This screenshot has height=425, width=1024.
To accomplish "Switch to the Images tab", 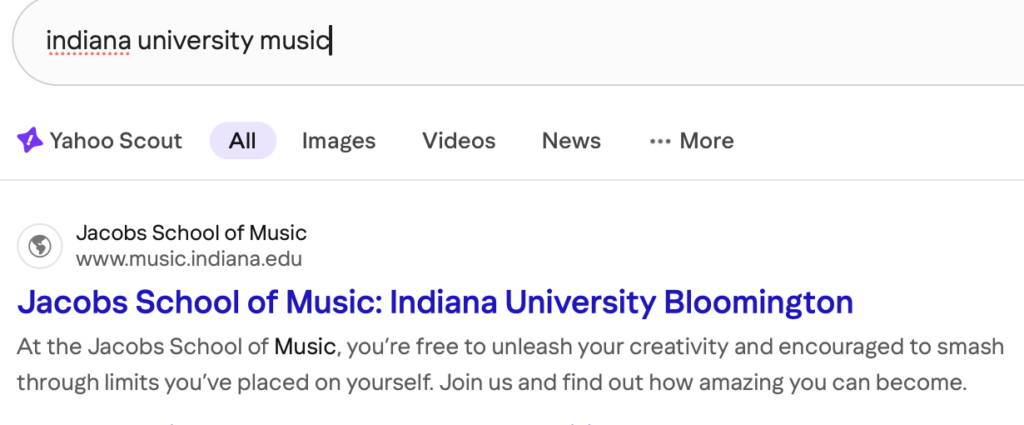I will (338, 141).
